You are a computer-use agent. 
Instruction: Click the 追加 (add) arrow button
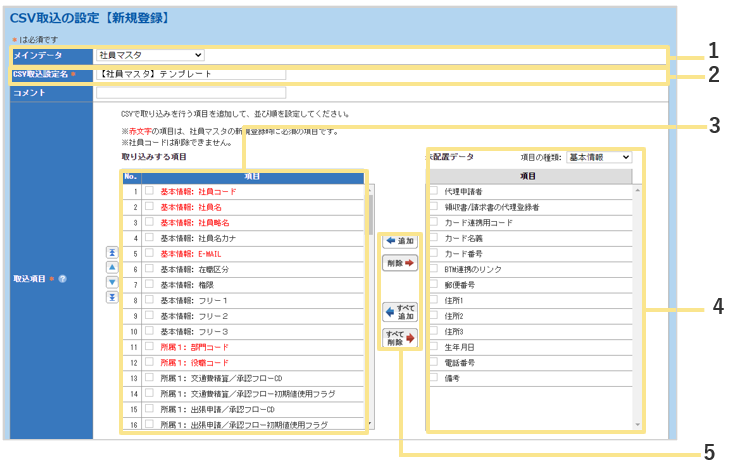pos(400,242)
